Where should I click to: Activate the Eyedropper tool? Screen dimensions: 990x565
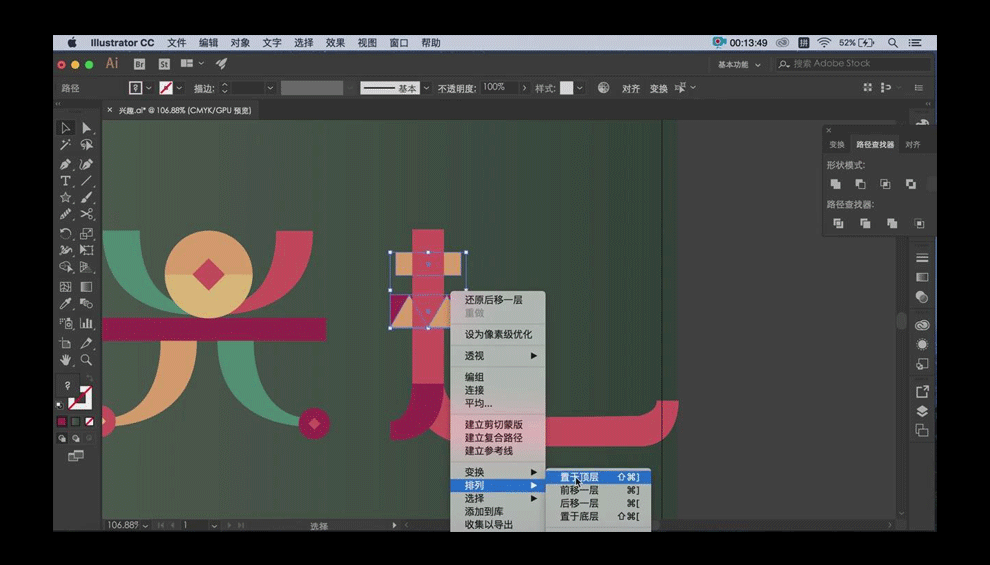point(65,304)
